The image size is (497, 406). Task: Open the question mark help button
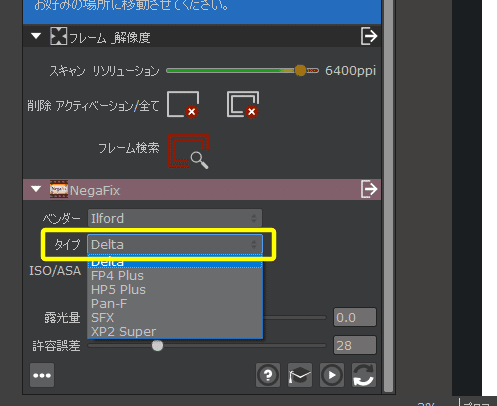[x=268, y=375]
